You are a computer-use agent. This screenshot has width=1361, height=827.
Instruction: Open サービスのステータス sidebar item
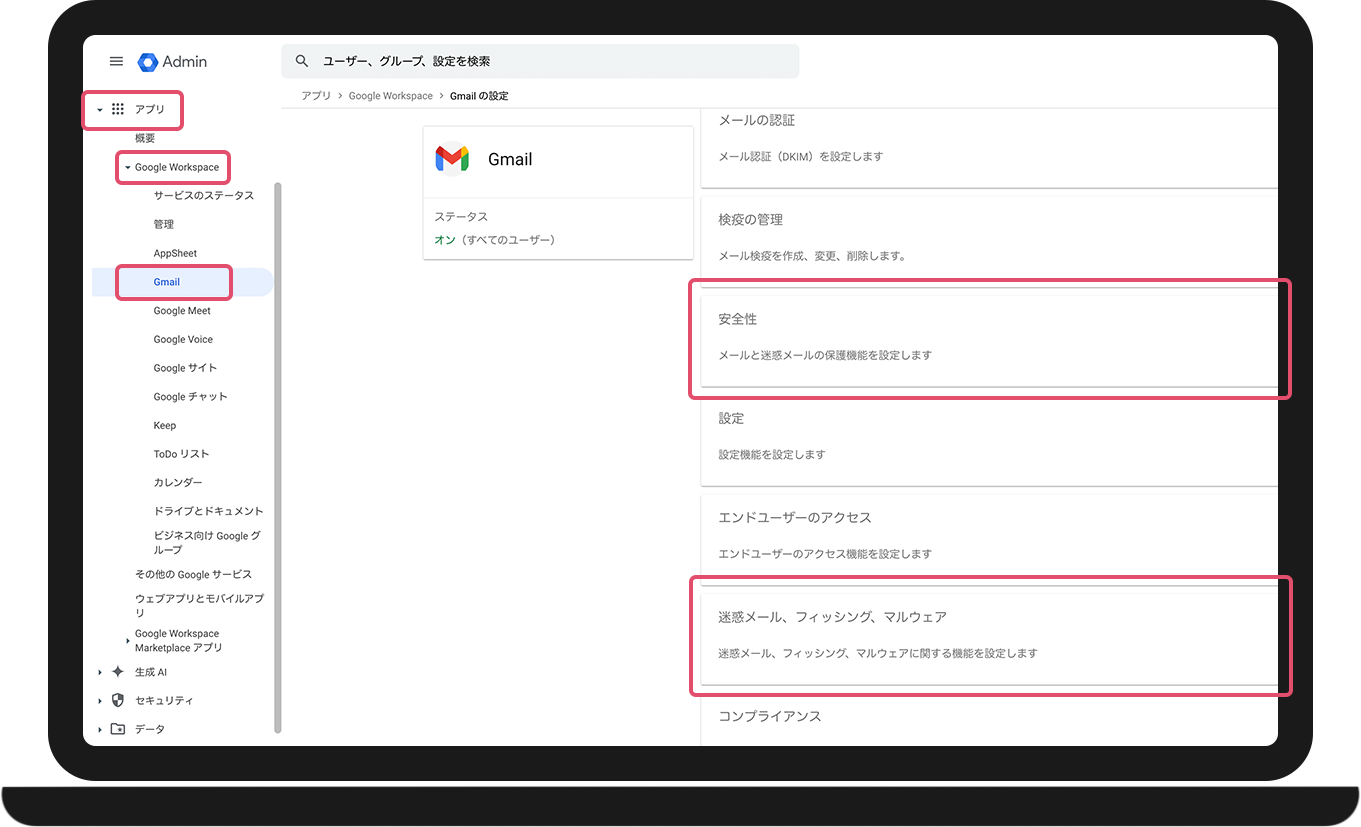point(204,195)
